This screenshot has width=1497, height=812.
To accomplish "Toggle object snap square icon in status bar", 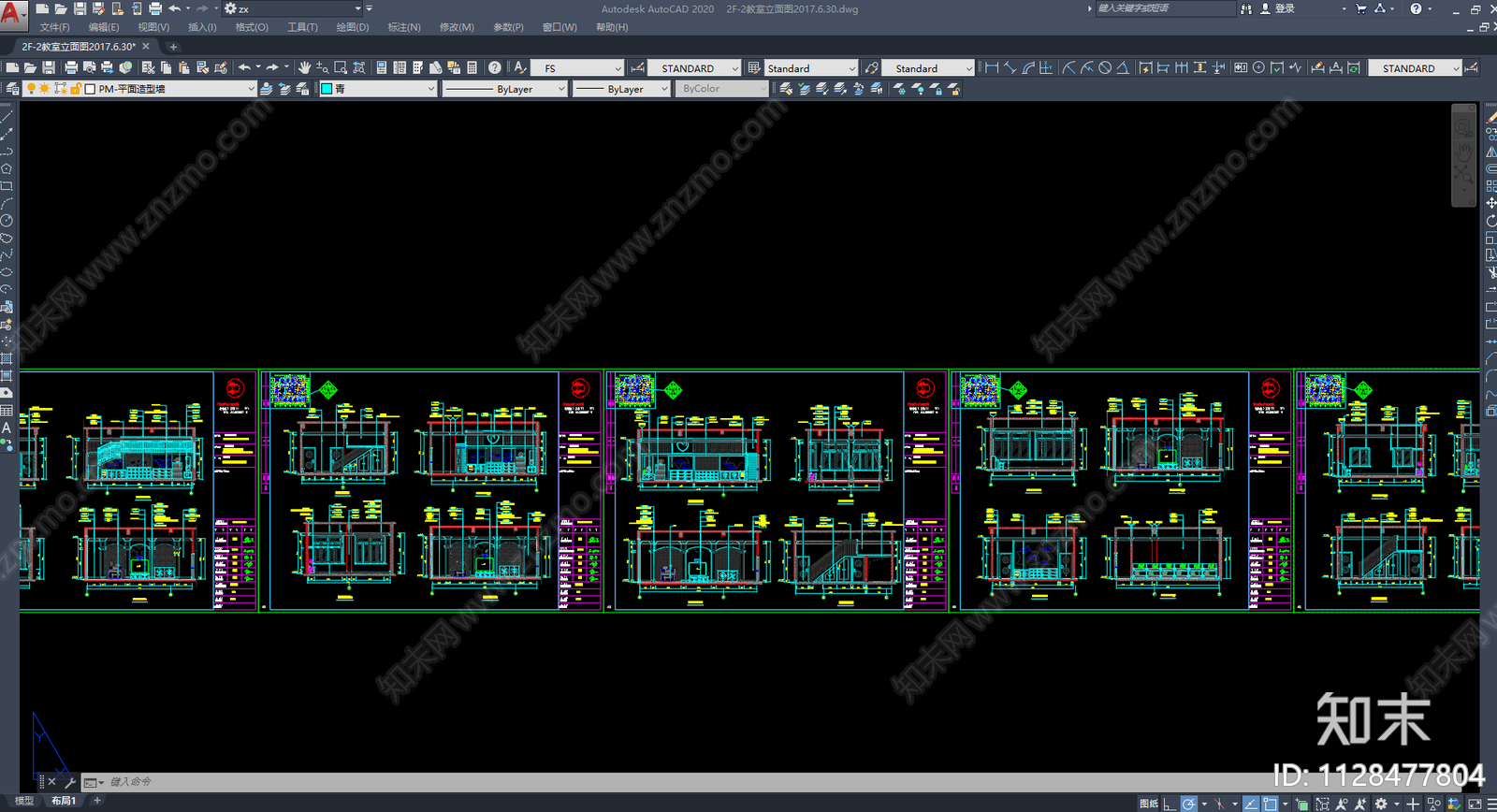I will 1270,804.
